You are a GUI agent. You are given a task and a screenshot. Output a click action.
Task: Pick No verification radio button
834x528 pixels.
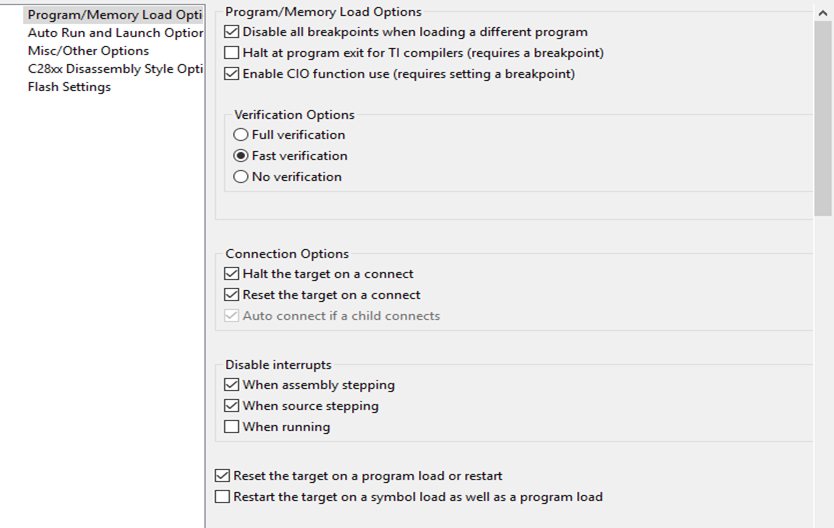click(241, 177)
